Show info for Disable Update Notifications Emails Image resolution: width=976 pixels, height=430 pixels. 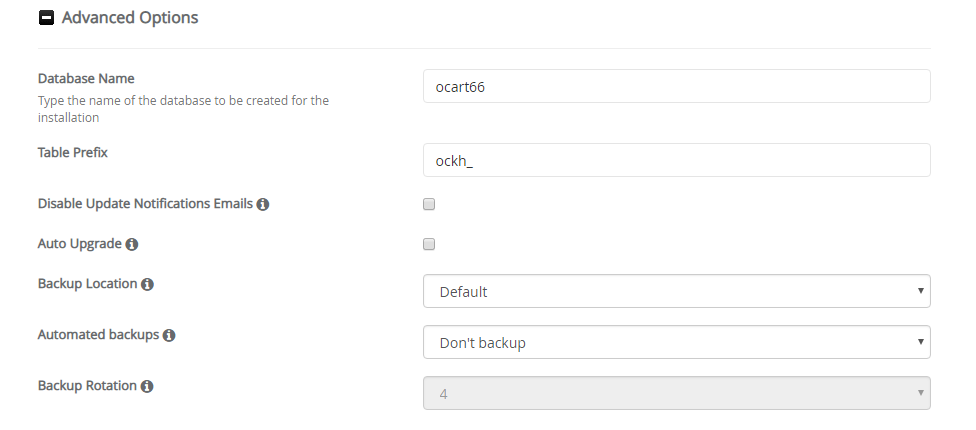263,204
